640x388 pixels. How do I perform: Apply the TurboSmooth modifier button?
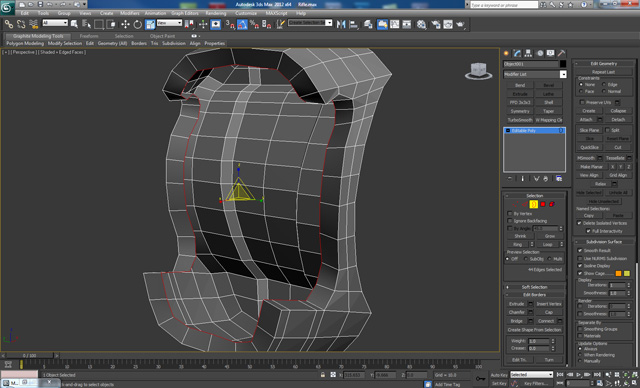520,120
